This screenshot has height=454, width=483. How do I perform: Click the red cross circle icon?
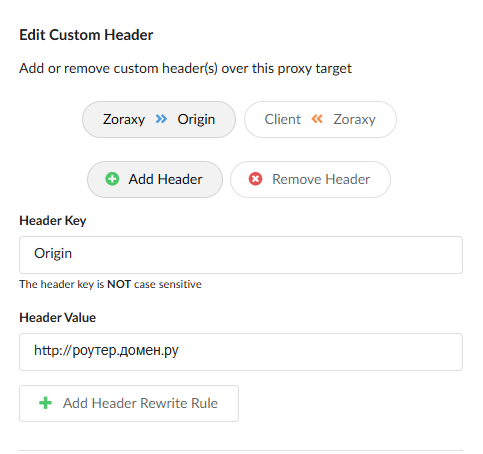tap(255, 179)
